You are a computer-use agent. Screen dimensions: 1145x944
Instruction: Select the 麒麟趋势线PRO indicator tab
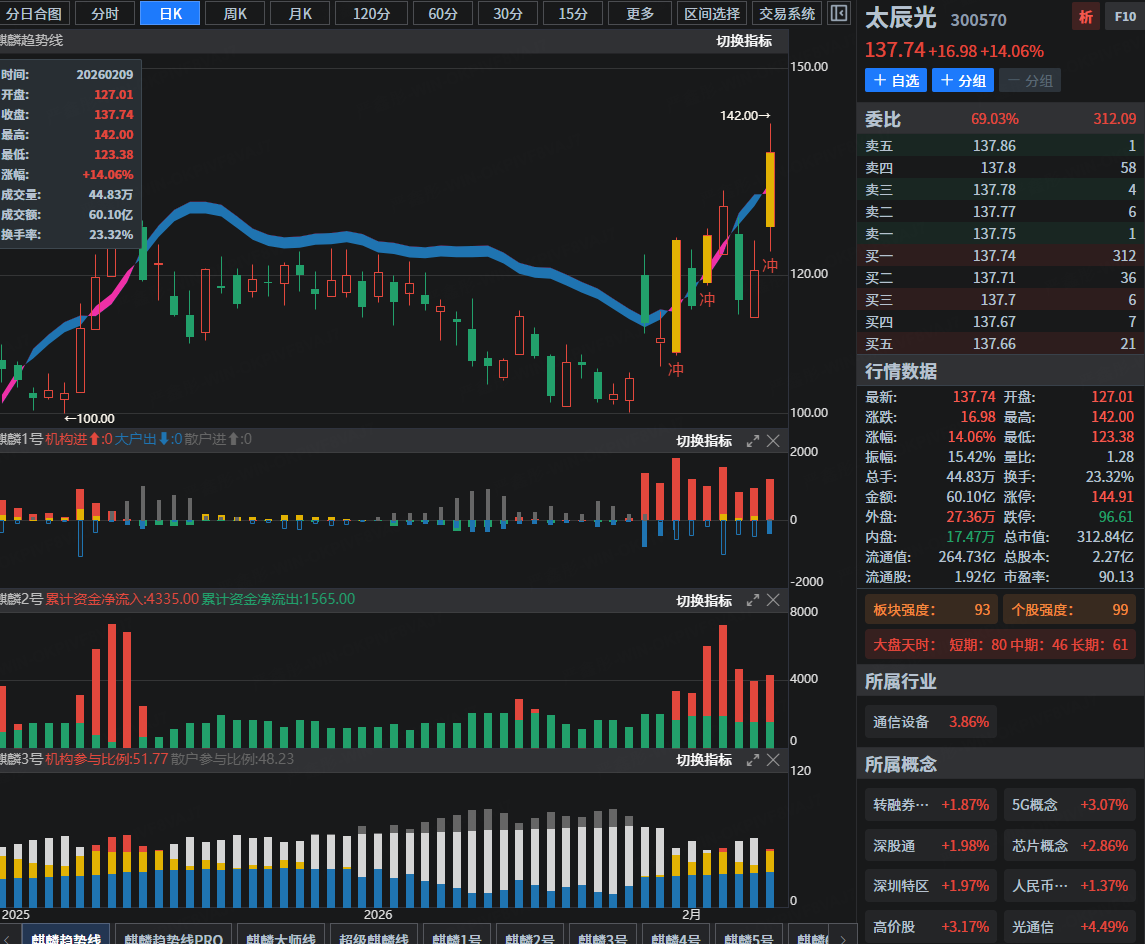(174, 937)
